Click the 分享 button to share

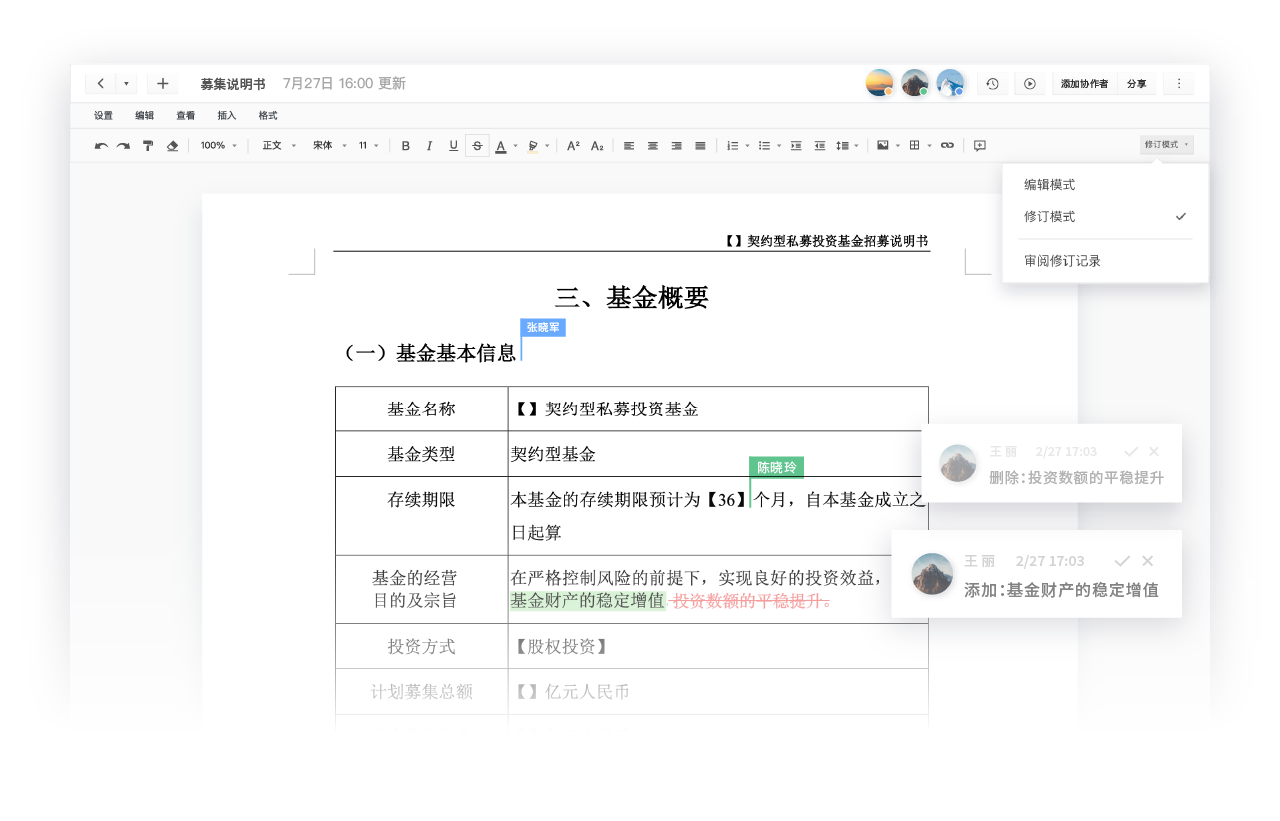click(1136, 83)
